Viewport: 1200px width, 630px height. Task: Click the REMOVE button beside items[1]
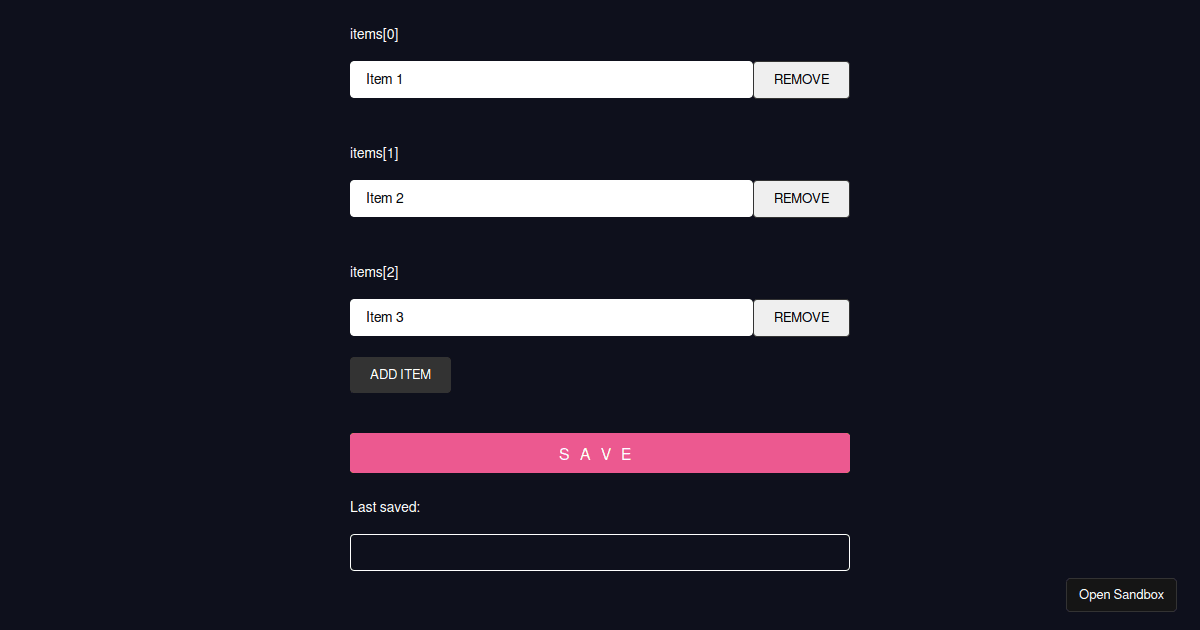(x=800, y=198)
